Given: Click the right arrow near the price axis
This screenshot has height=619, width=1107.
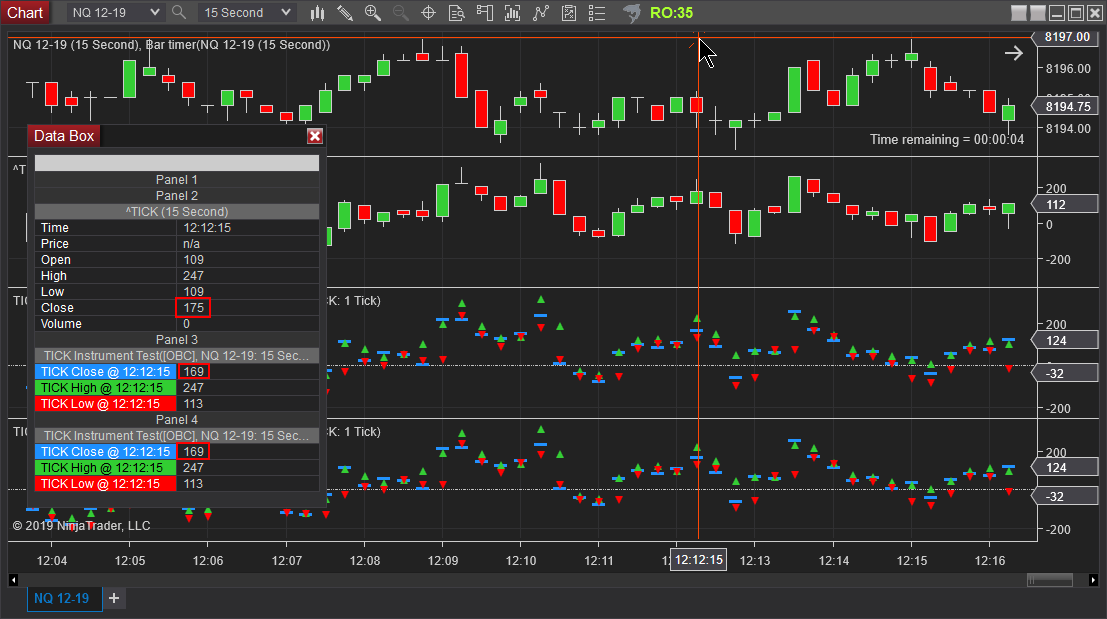Looking at the screenshot, I should [1013, 54].
